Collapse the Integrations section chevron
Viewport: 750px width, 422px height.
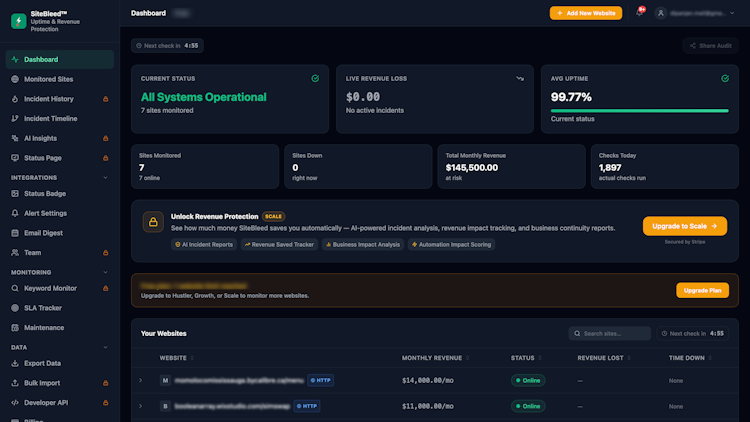pyautogui.click(x=105, y=178)
